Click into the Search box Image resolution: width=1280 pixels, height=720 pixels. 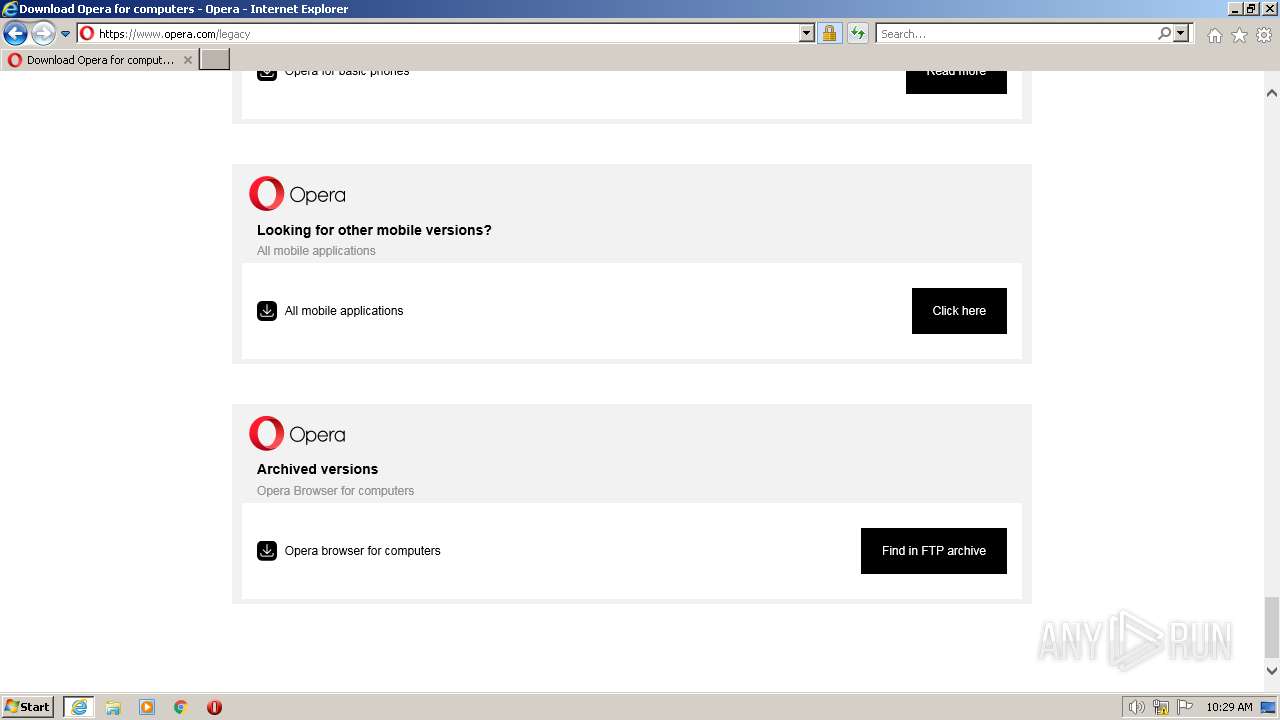pyautogui.click(x=1016, y=33)
